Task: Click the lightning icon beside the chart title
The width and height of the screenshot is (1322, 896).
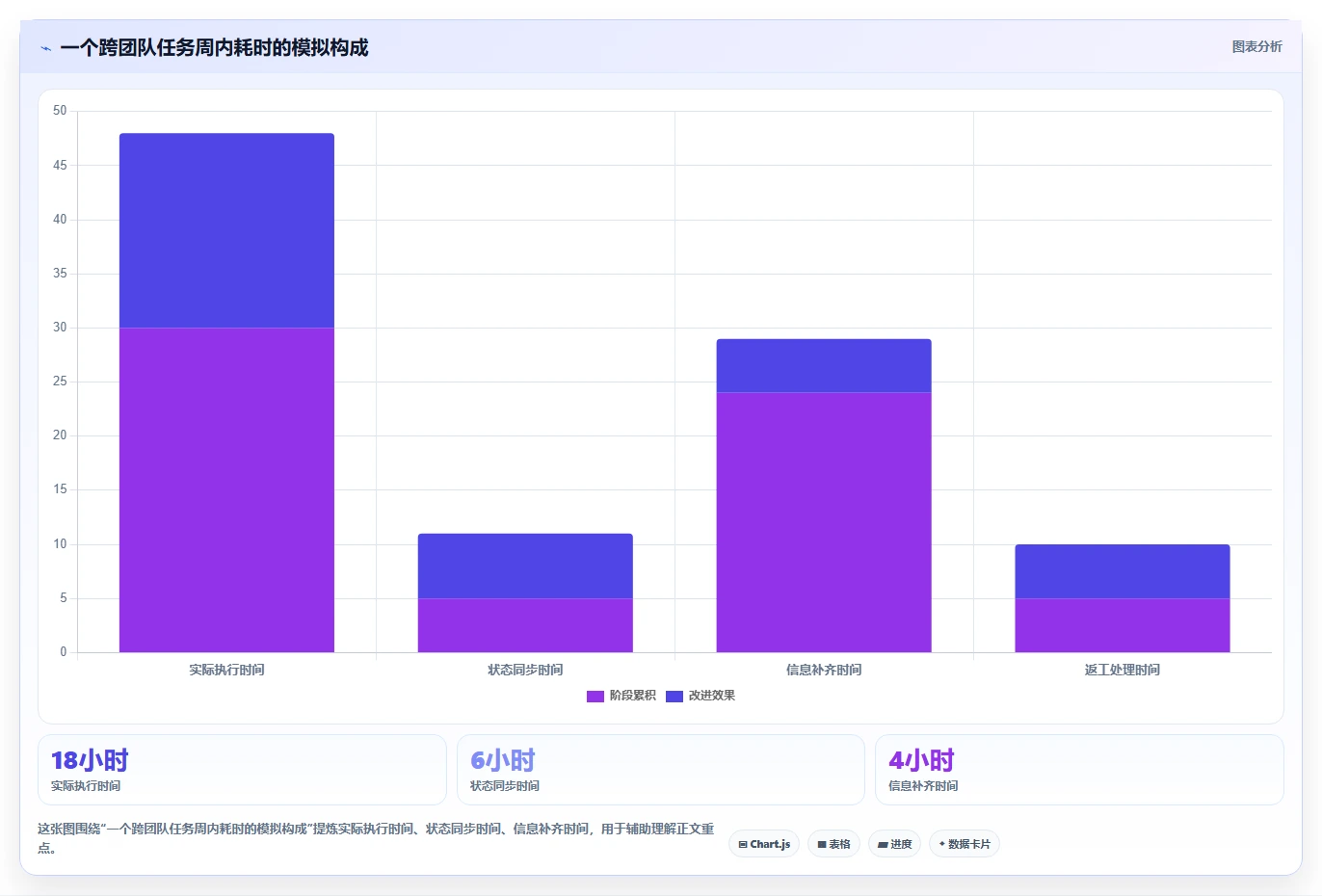Action: pyautogui.click(x=45, y=48)
